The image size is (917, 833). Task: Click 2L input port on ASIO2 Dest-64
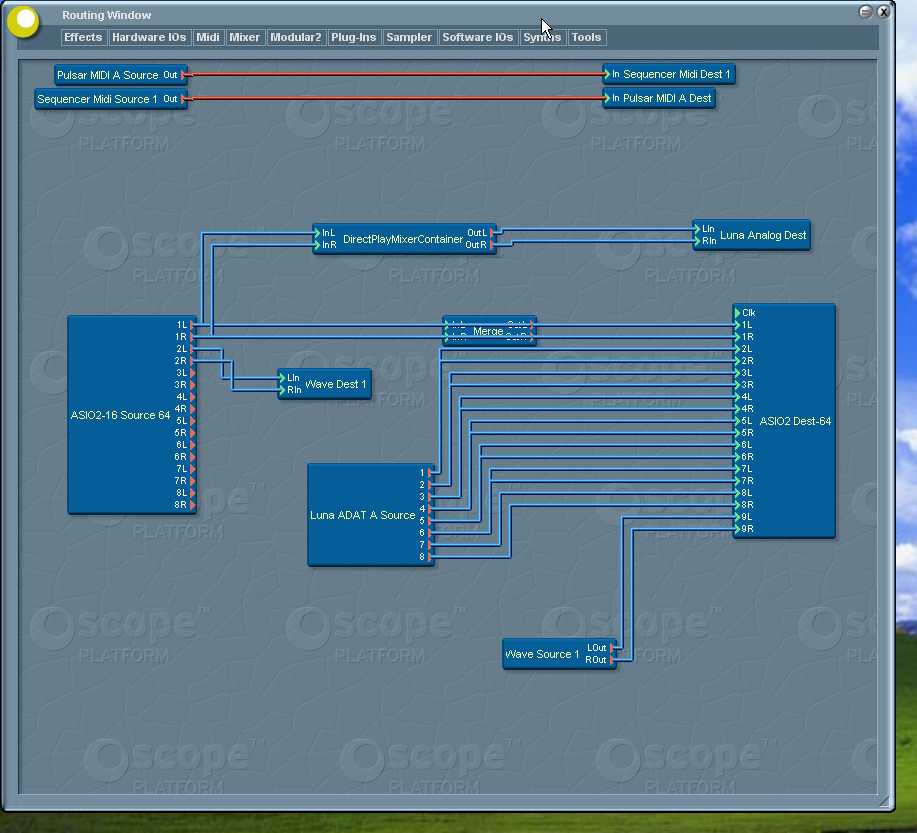click(737, 349)
